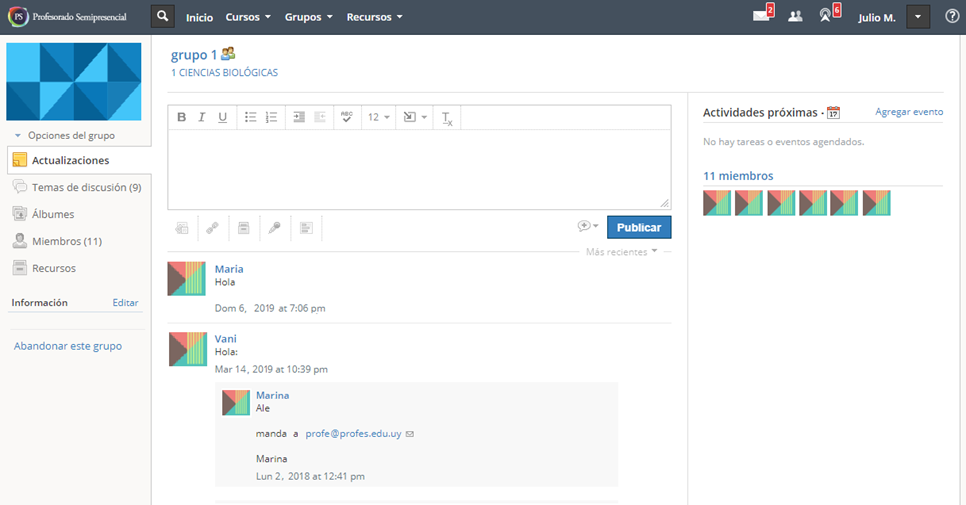Viewport: 966px width, 505px height.
Task: Click the clear formatting icon
Action: coord(447,118)
